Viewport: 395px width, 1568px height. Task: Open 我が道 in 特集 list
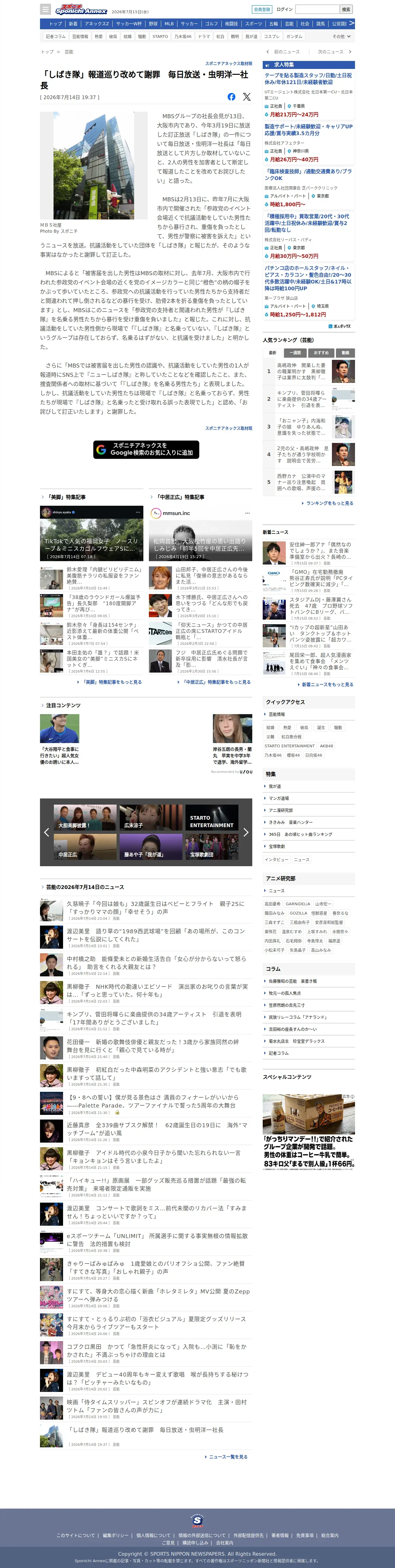point(274,786)
